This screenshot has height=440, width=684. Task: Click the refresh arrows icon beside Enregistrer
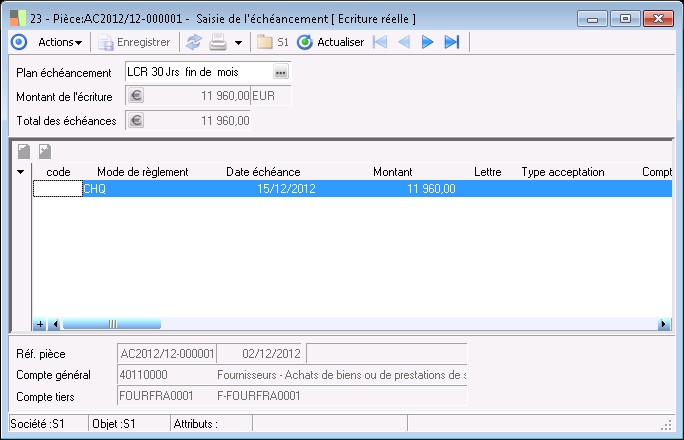tap(194, 42)
